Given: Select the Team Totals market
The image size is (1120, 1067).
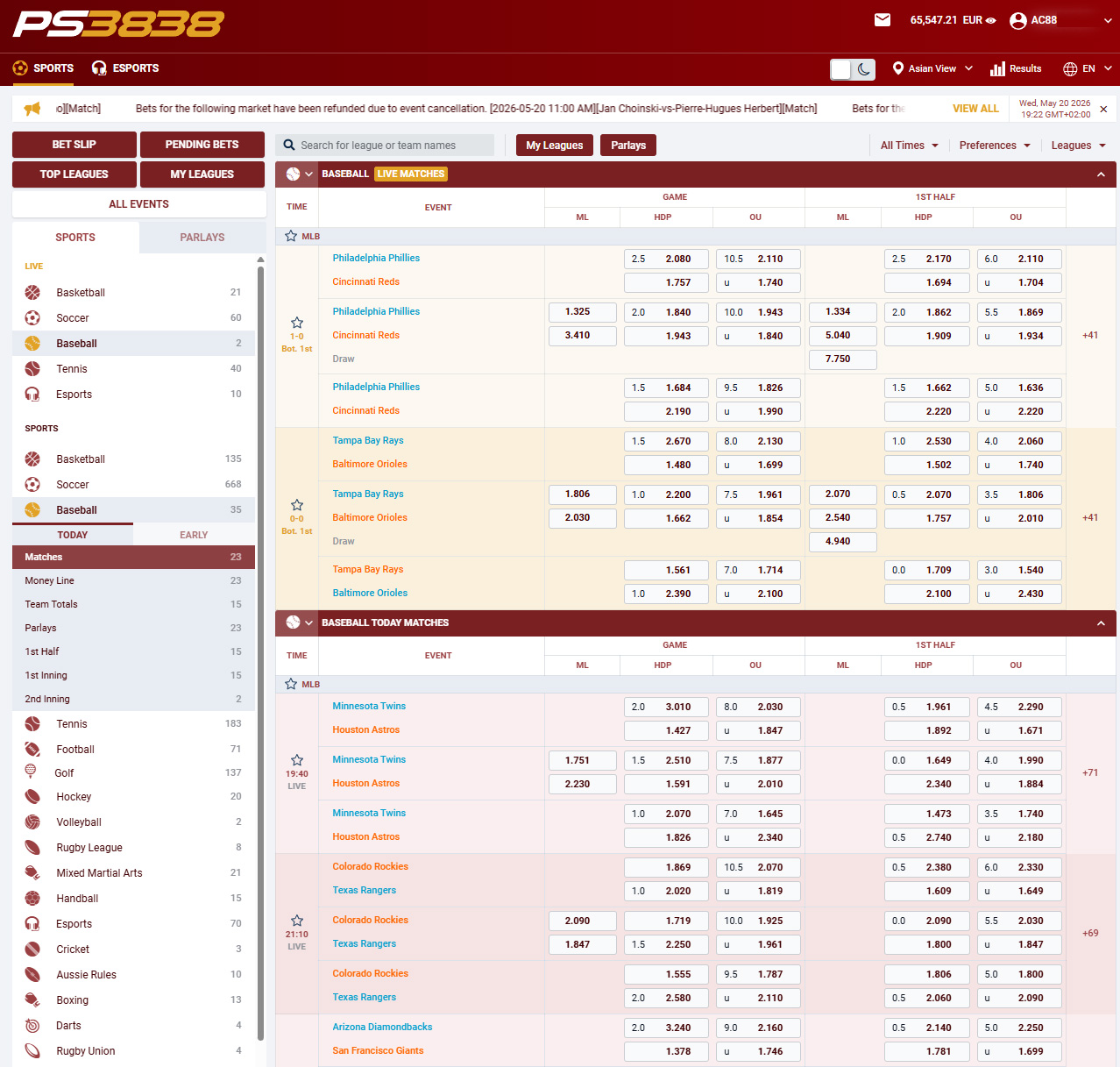Looking at the screenshot, I should pos(133,604).
